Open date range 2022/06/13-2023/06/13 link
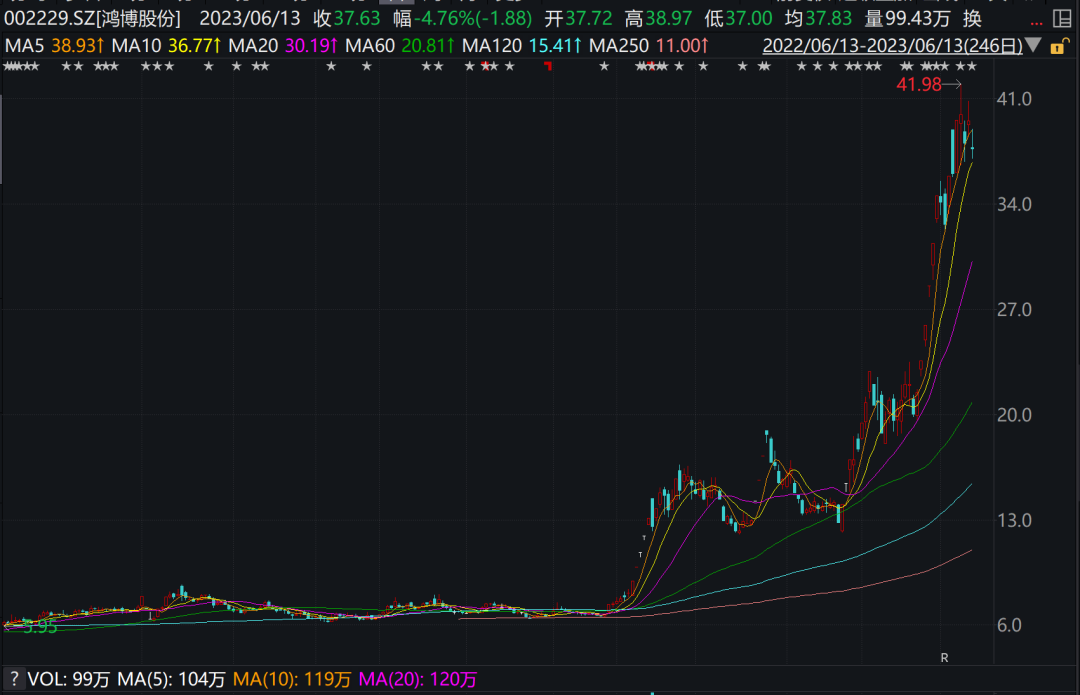The height and width of the screenshot is (695, 1080). tap(891, 45)
